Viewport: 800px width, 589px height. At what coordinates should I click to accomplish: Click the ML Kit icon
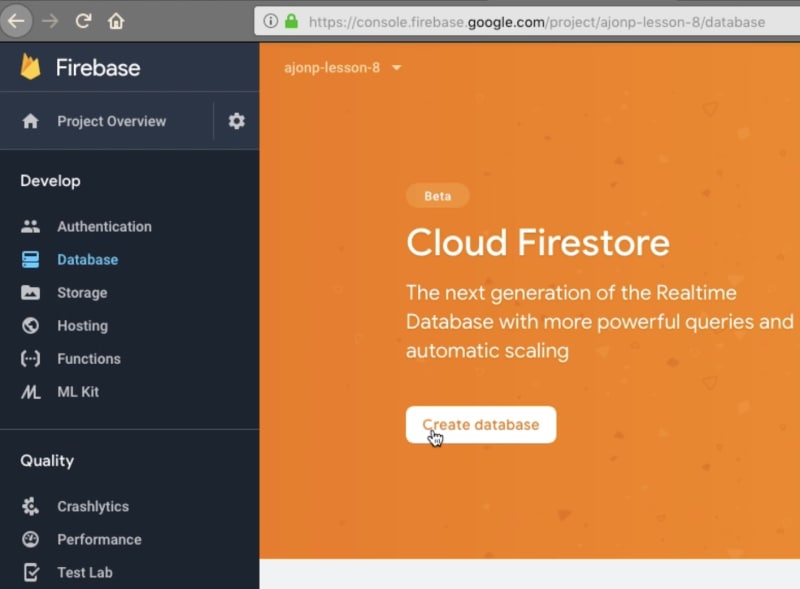point(30,391)
